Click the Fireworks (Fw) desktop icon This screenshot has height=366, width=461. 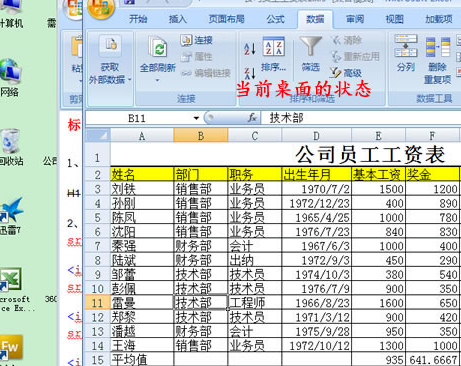point(11,347)
